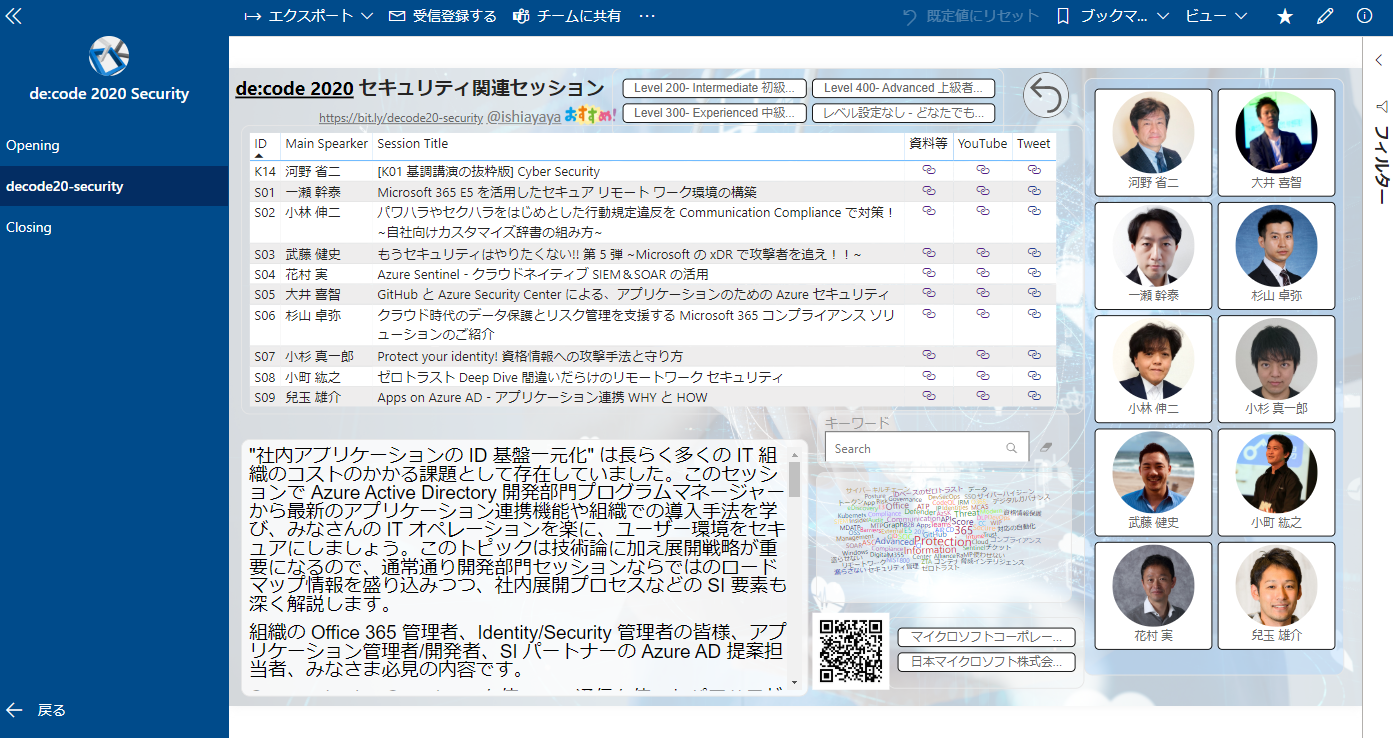
Task: Filter by Level 300 Experienced
Action: pyautogui.click(x=715, y=113)
